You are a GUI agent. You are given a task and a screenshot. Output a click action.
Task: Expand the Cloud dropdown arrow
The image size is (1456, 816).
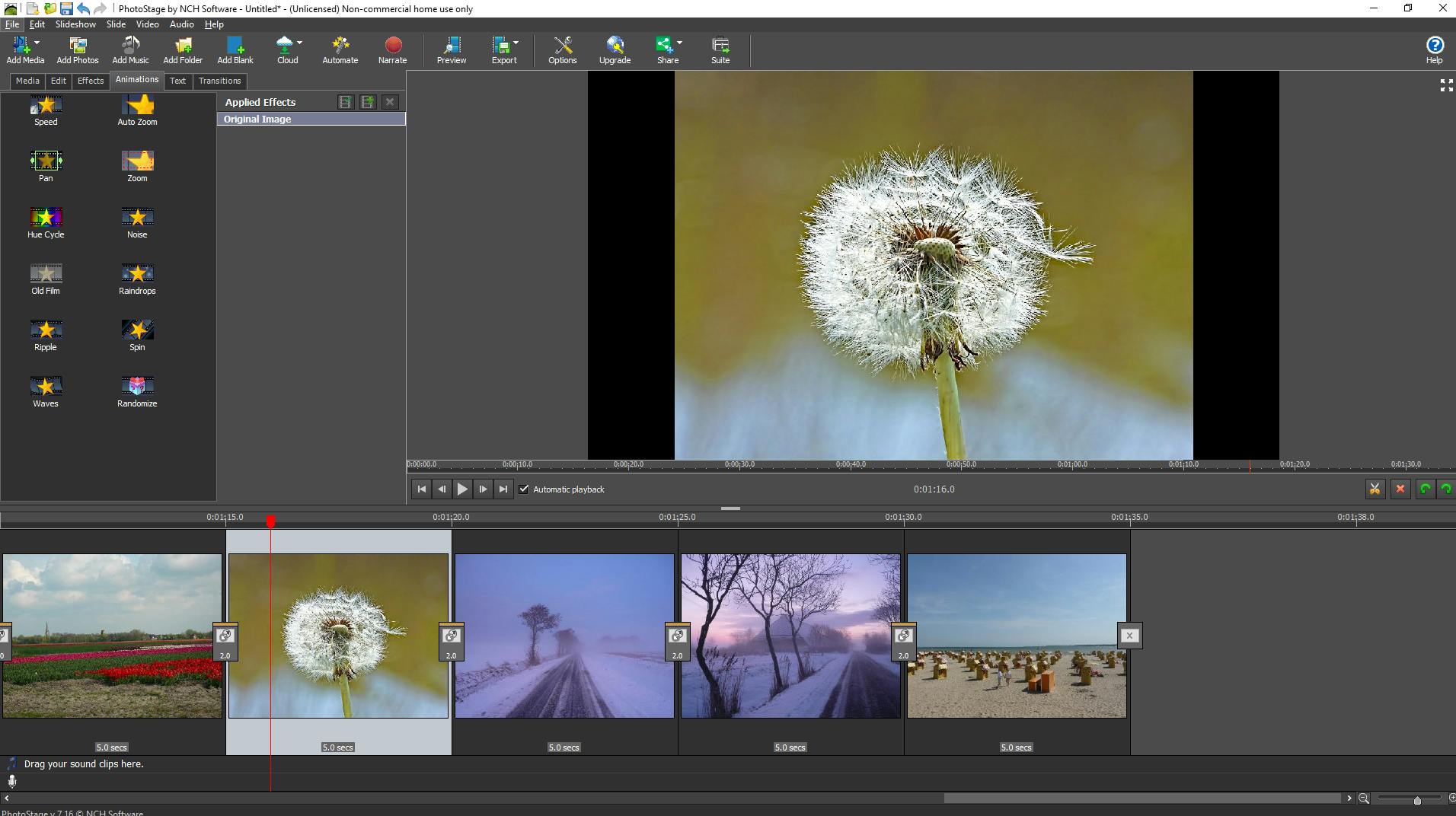pos(300,43)
